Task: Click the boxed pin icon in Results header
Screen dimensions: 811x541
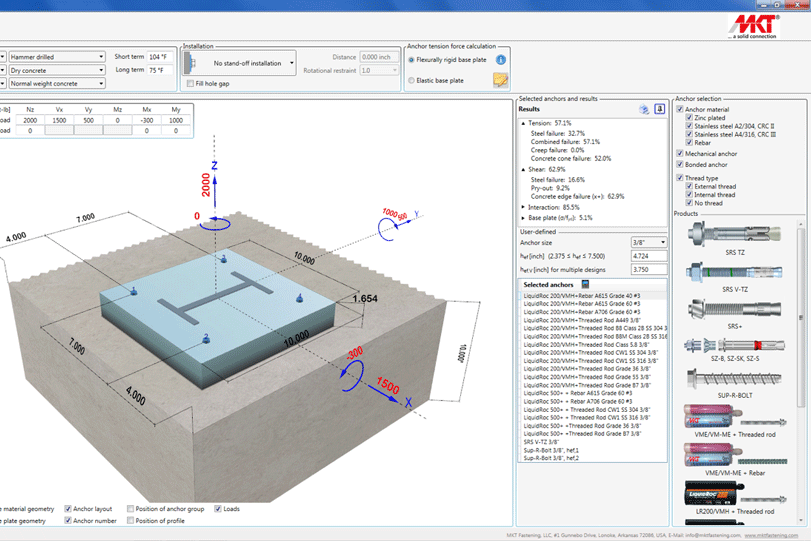Action: (x=659, y=109)
